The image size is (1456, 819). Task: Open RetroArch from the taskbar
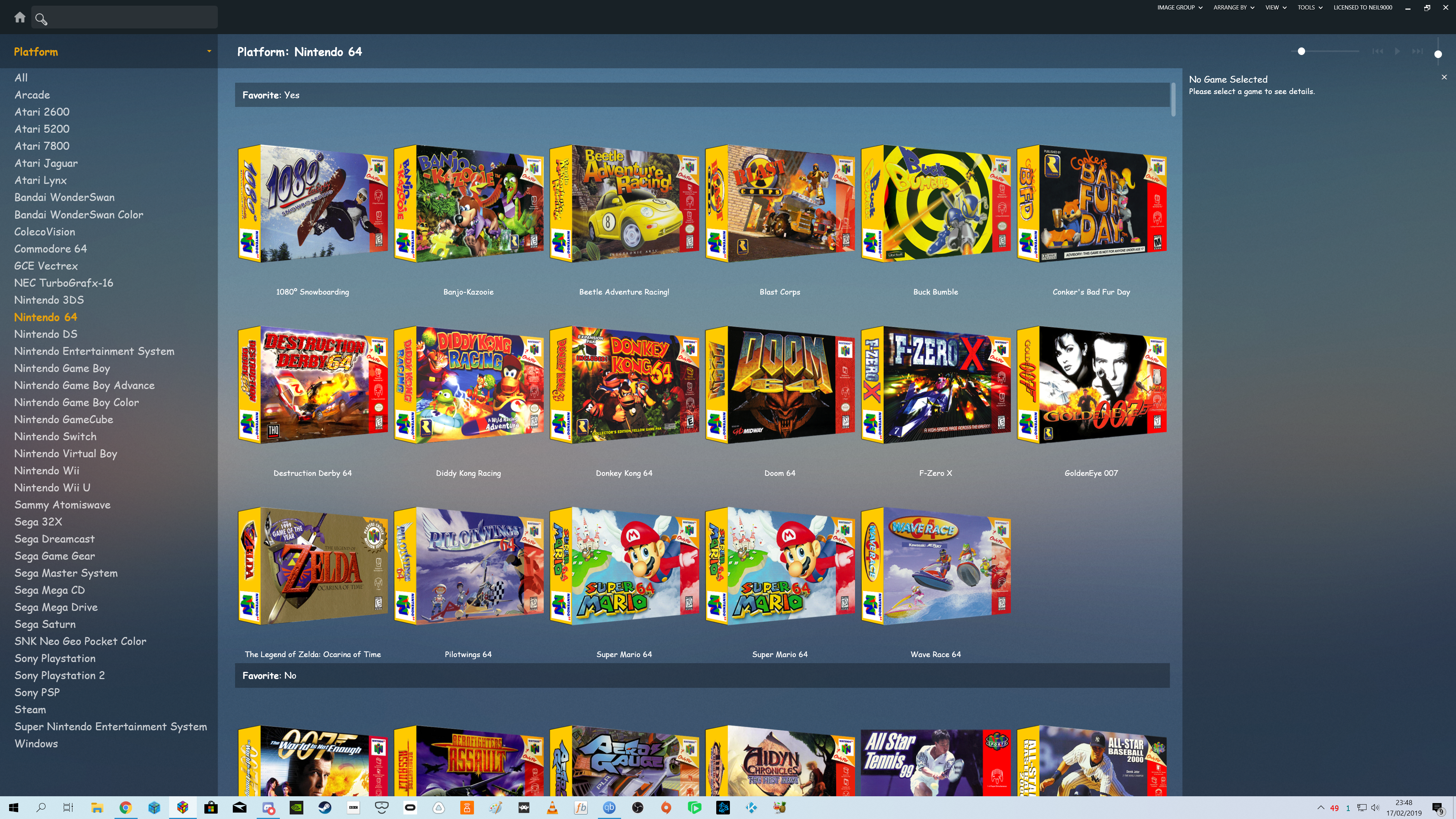524,808
